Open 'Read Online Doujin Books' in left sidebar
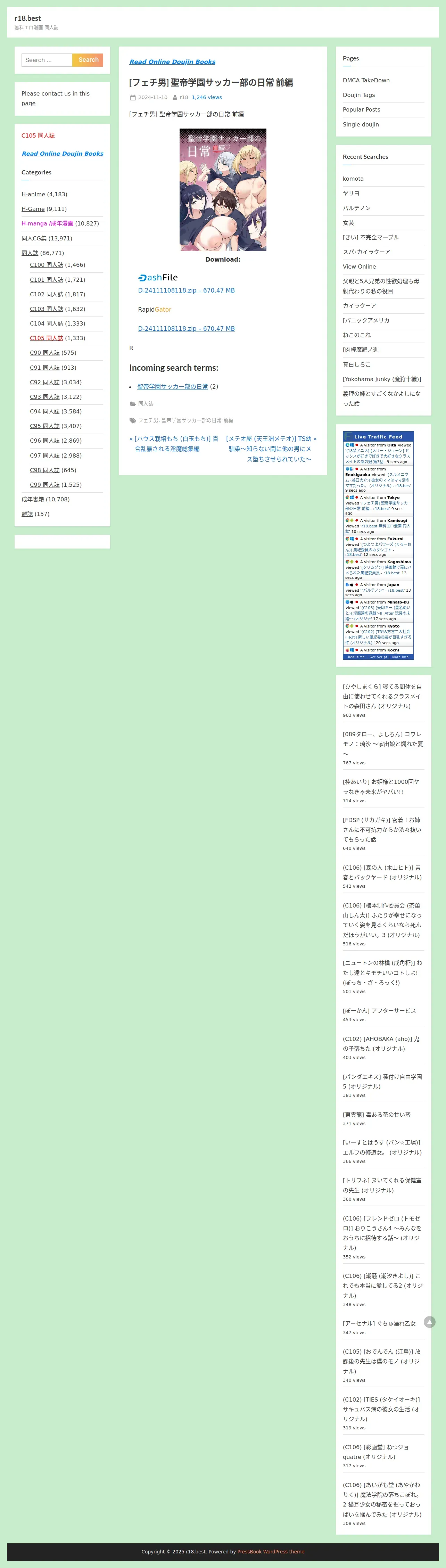The width and height of the screenshot is (446, 1568). coord(63,153)
